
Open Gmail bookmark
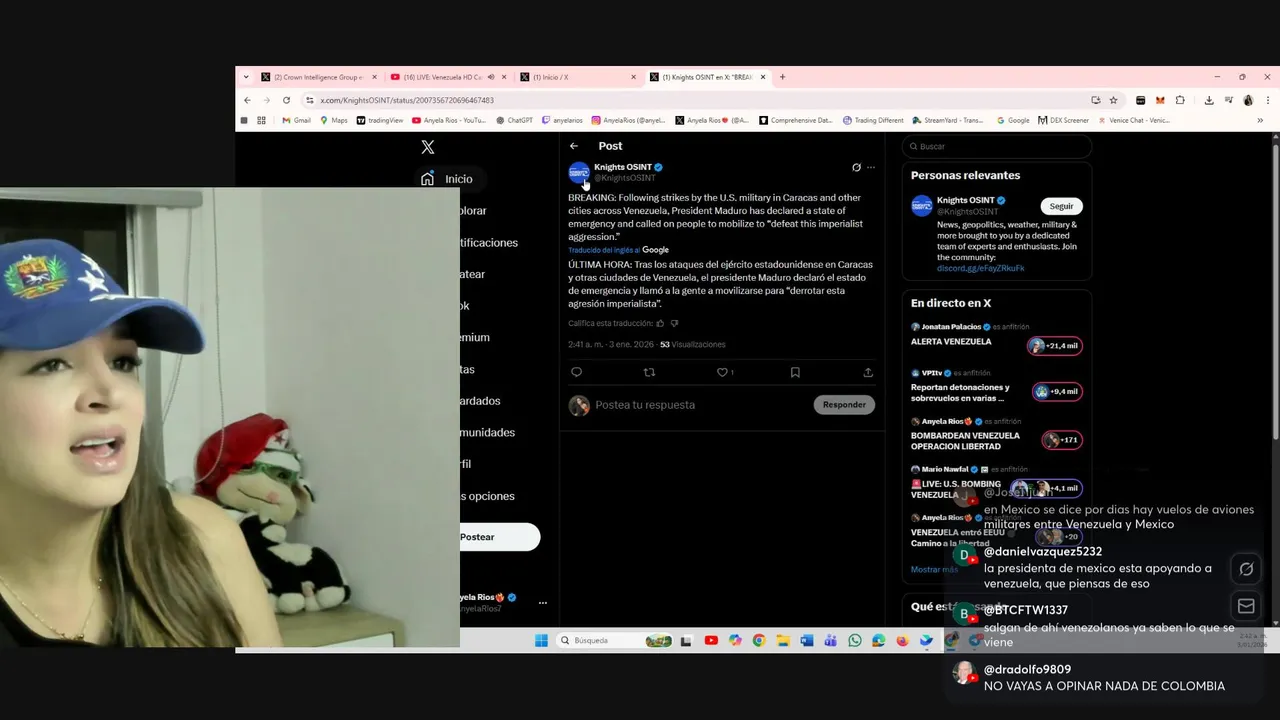296,120
